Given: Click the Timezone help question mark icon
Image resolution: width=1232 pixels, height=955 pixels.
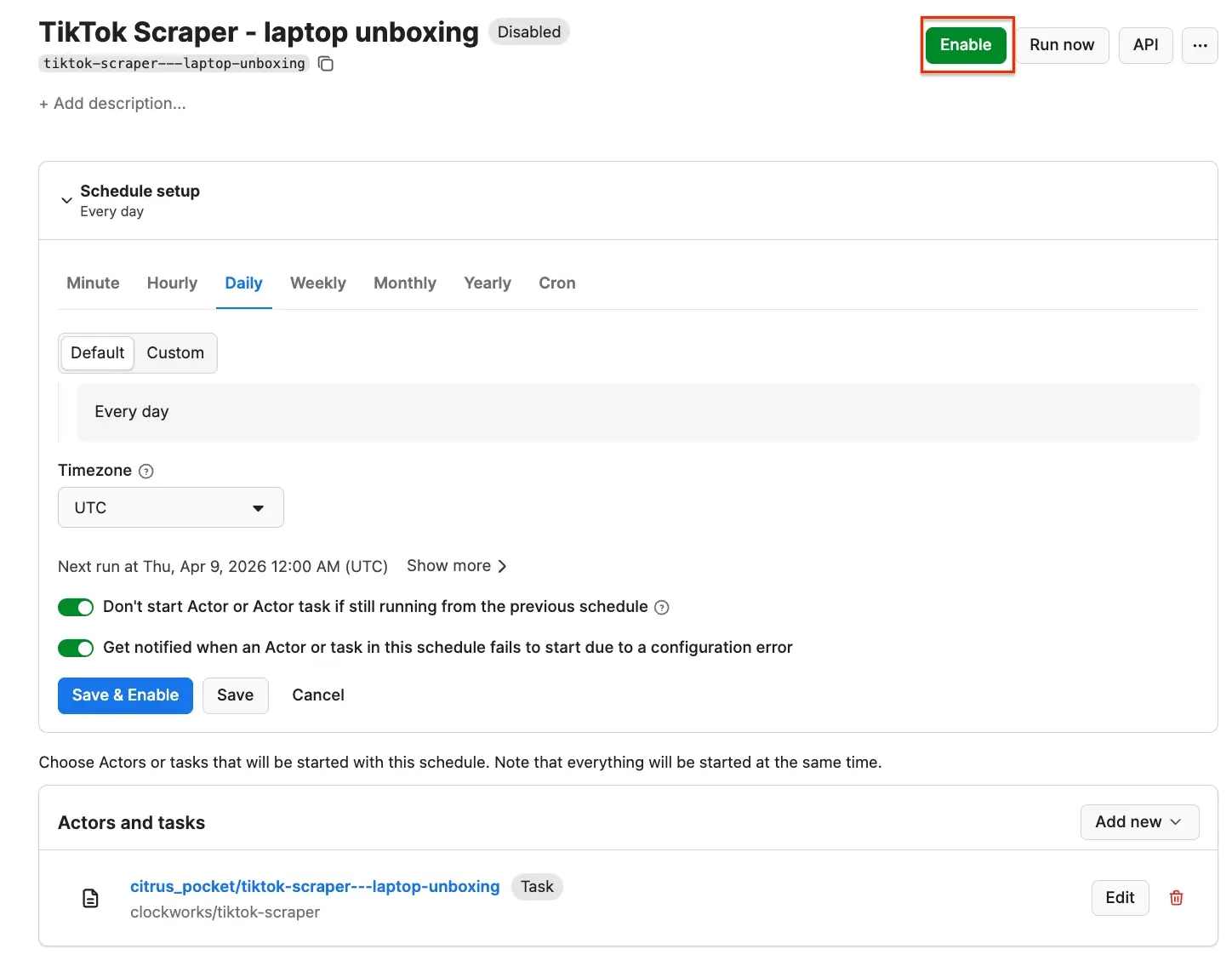Looking at the screenshot, I should 146,472.
